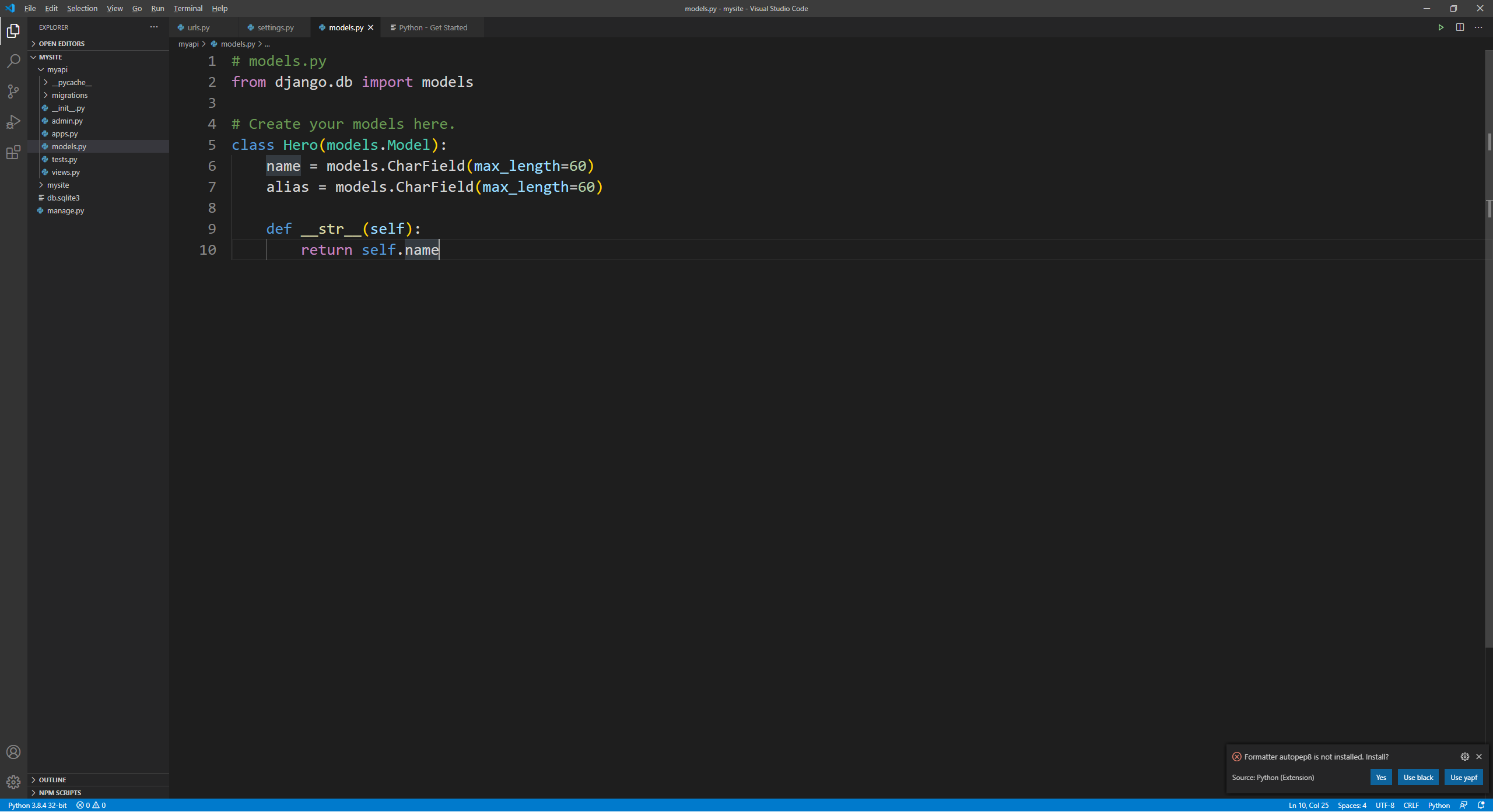Image resolution: width=1493 pixels, height=812 pixels.
Task: Dismiss the autopep8 formatter notification
Action: 1479,757
